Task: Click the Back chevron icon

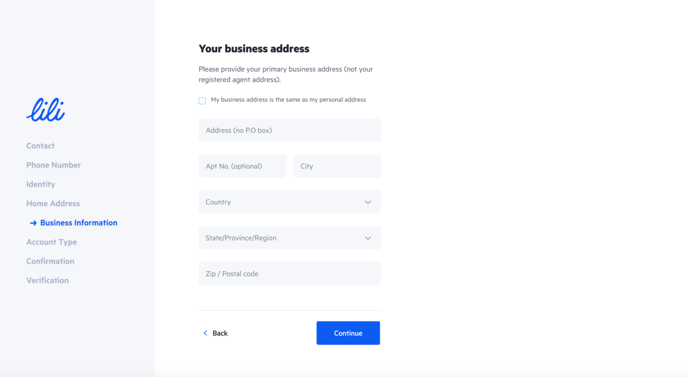Action: point(205,333)
